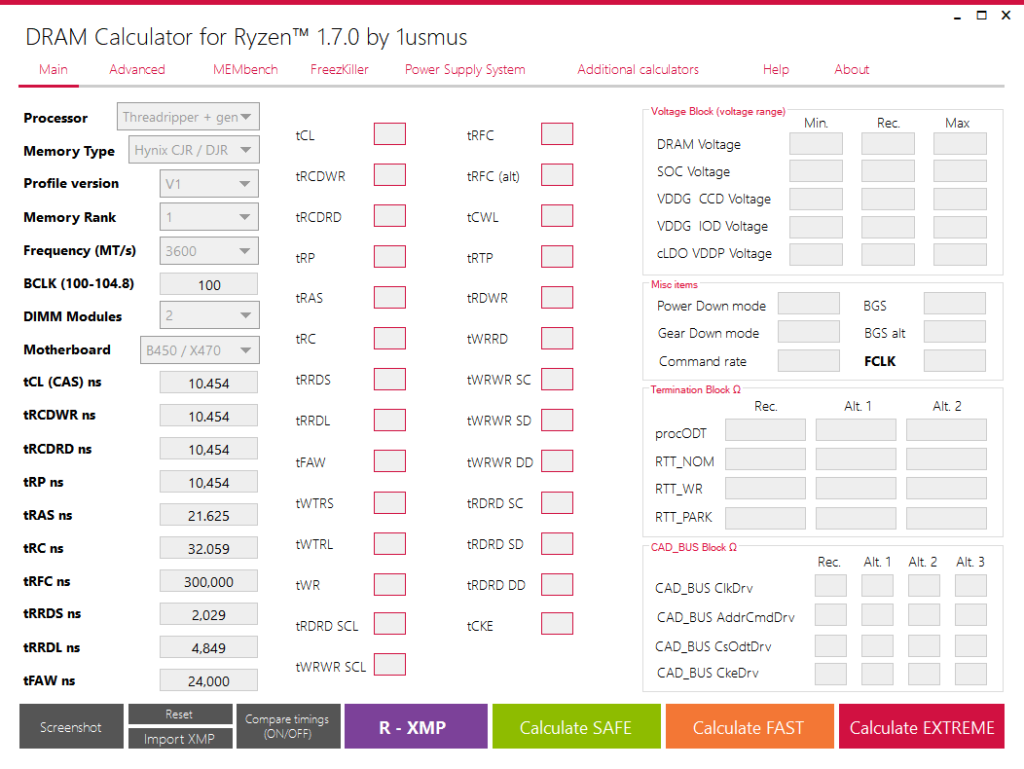Click the tRFC timing box

[557, 134]
